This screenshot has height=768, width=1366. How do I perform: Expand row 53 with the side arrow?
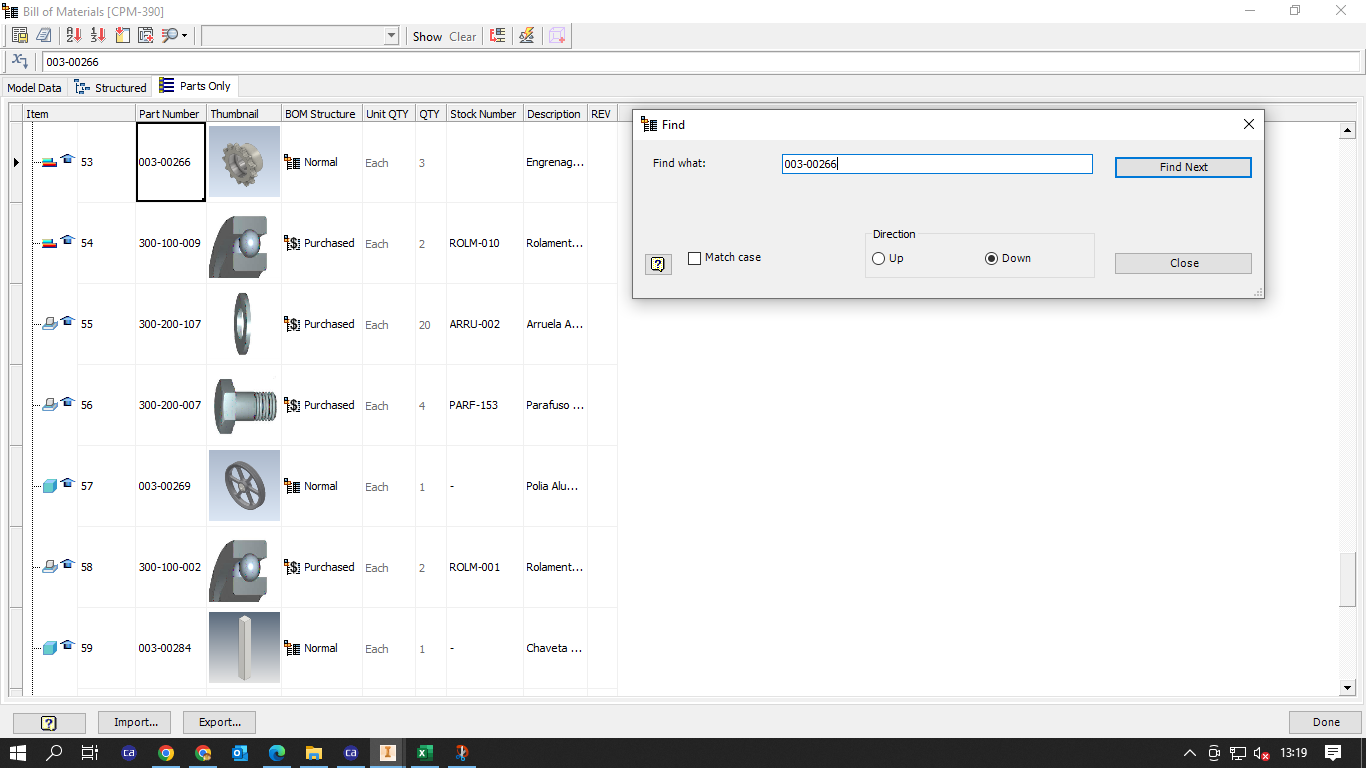[15, 161]
